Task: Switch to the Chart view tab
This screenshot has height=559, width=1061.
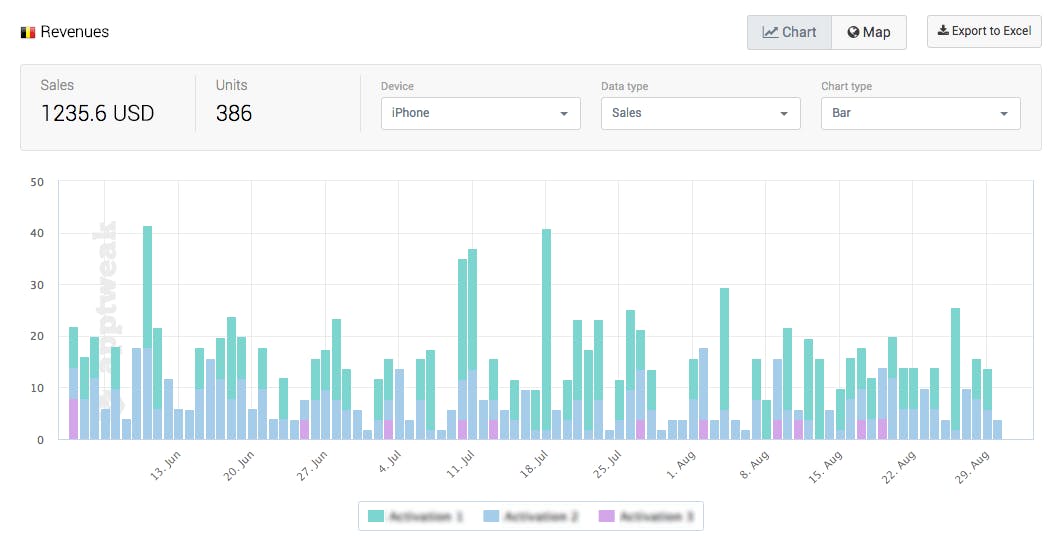Action: point(789,32)
